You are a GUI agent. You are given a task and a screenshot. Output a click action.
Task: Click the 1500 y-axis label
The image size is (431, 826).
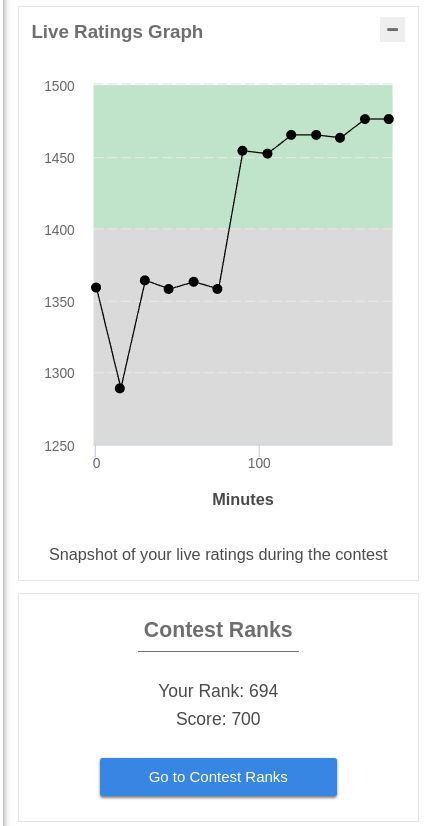(x=59, y=86)
